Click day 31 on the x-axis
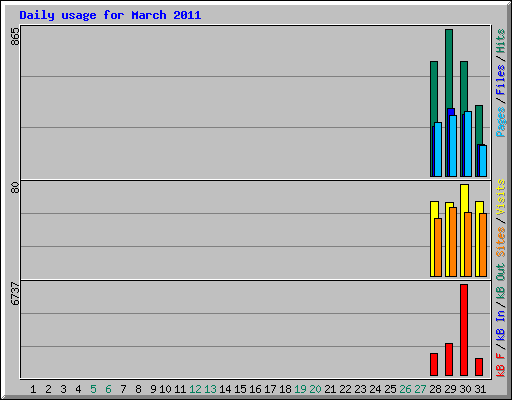Image resolution: width=512 pixels, height=400 pixels. pos(480,389)
